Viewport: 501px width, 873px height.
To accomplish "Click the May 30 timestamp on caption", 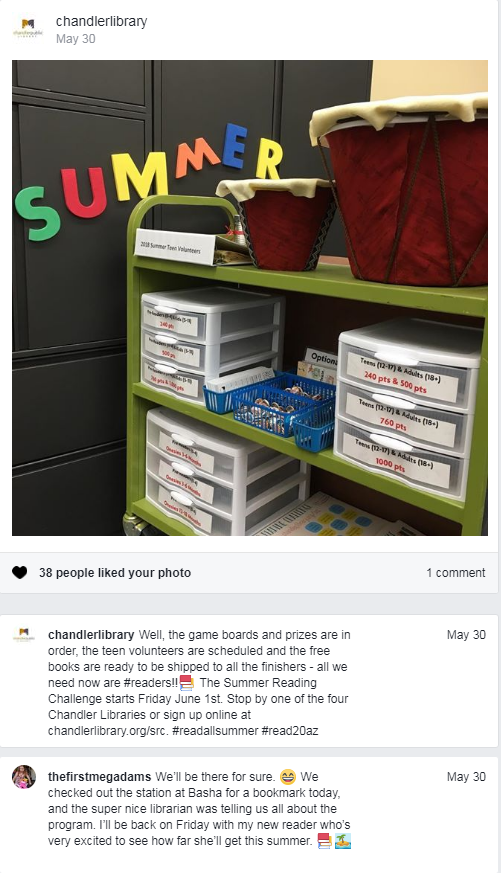I will pos(466,635).
